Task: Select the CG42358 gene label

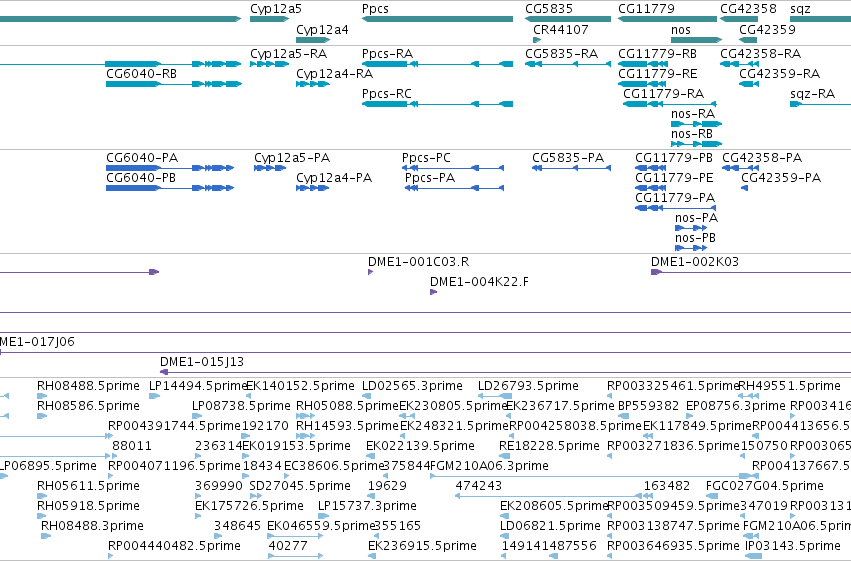Action: [748, 9]
